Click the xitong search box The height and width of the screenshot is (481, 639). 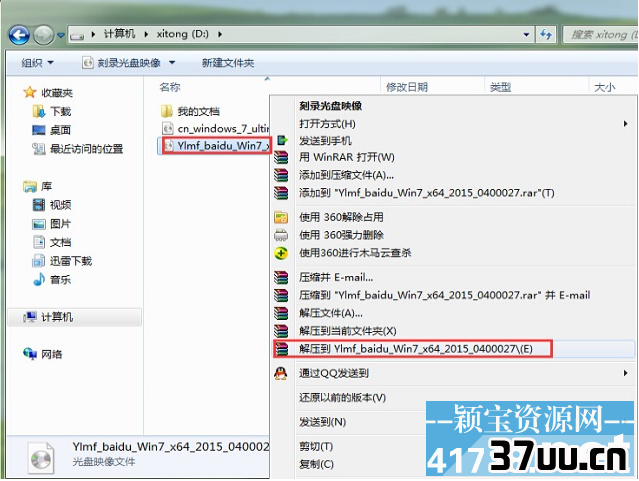click(x=601, y=35)
